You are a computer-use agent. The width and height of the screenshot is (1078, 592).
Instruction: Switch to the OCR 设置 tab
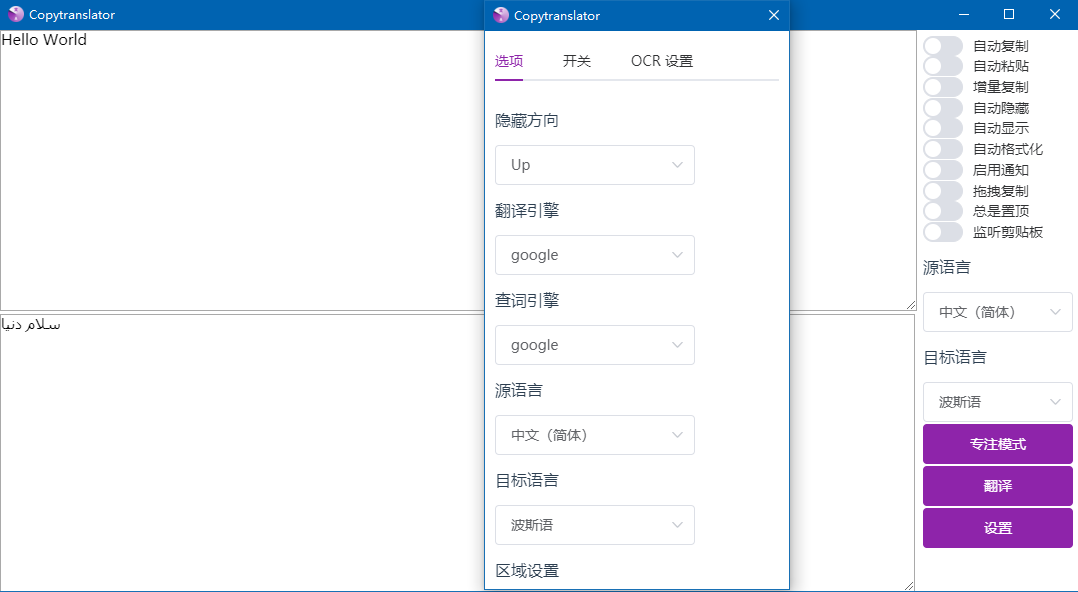pyautogui.click(x=661, y=60)
